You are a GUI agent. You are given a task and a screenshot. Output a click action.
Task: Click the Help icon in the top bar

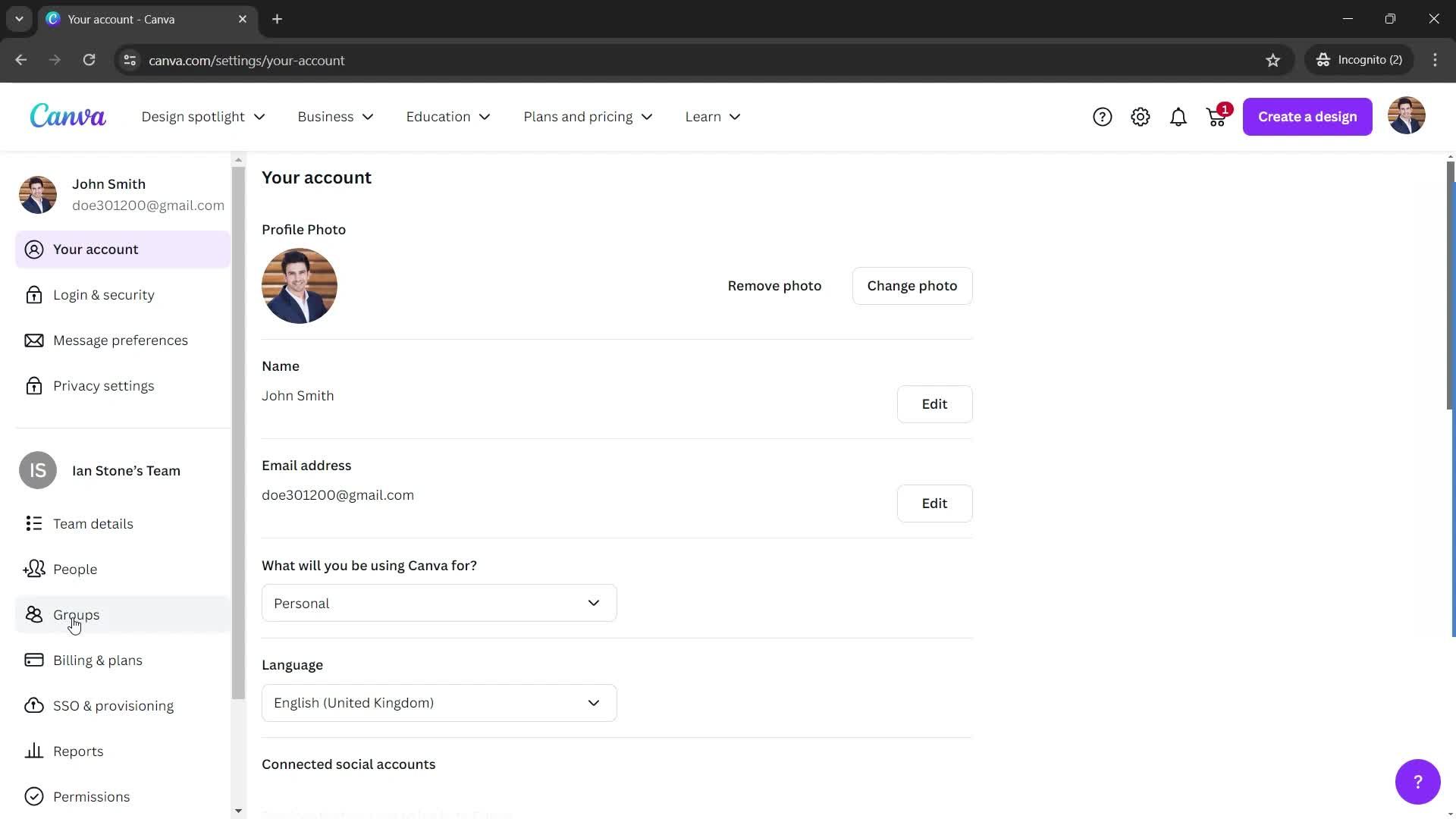click(1102, 116)
